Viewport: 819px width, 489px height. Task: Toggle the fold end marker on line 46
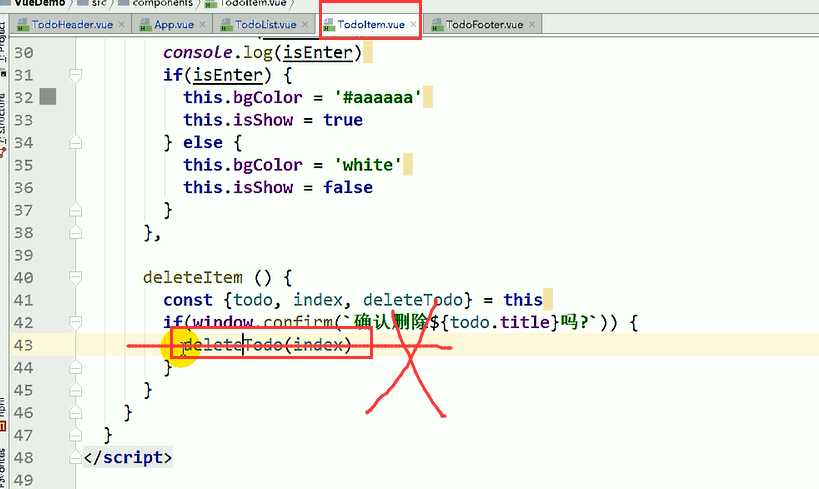(x=75, y=413)
